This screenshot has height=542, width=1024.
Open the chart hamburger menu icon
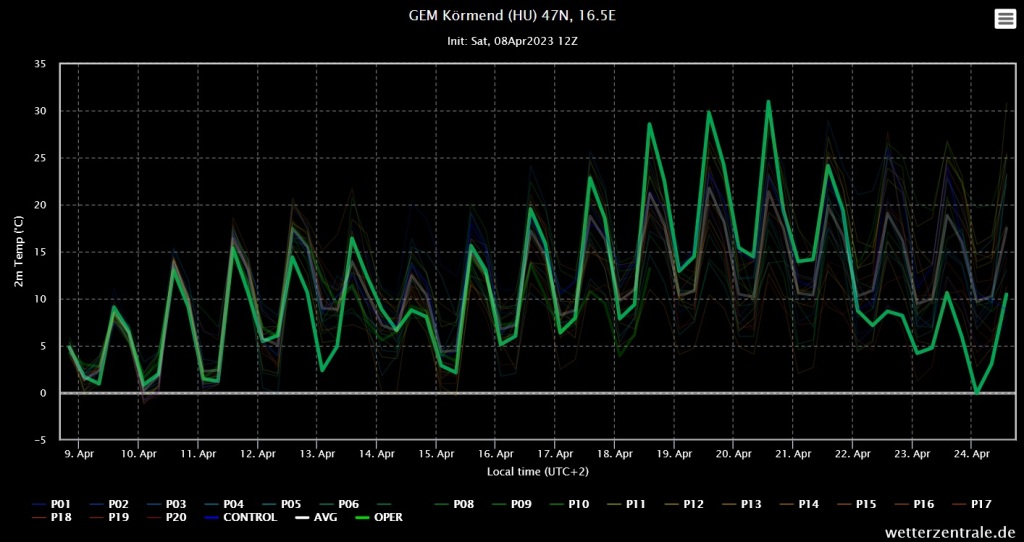tap(1004, 19)
